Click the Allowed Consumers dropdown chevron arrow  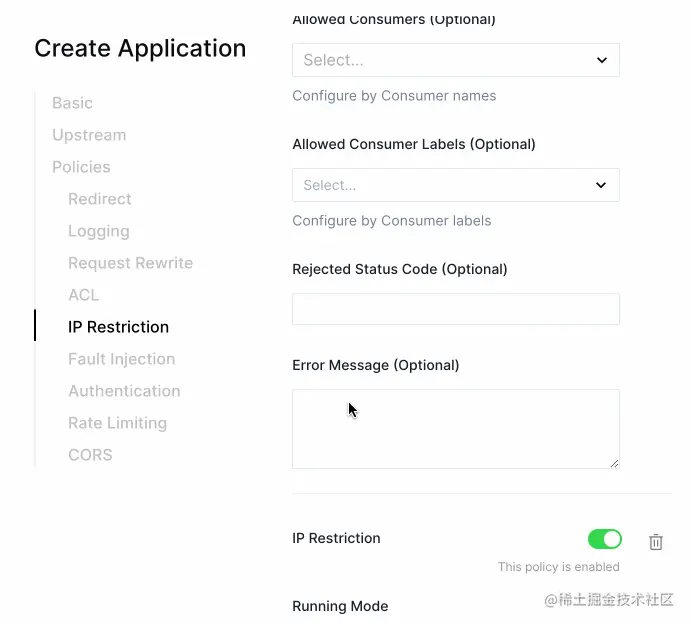[x=602, y=60]
